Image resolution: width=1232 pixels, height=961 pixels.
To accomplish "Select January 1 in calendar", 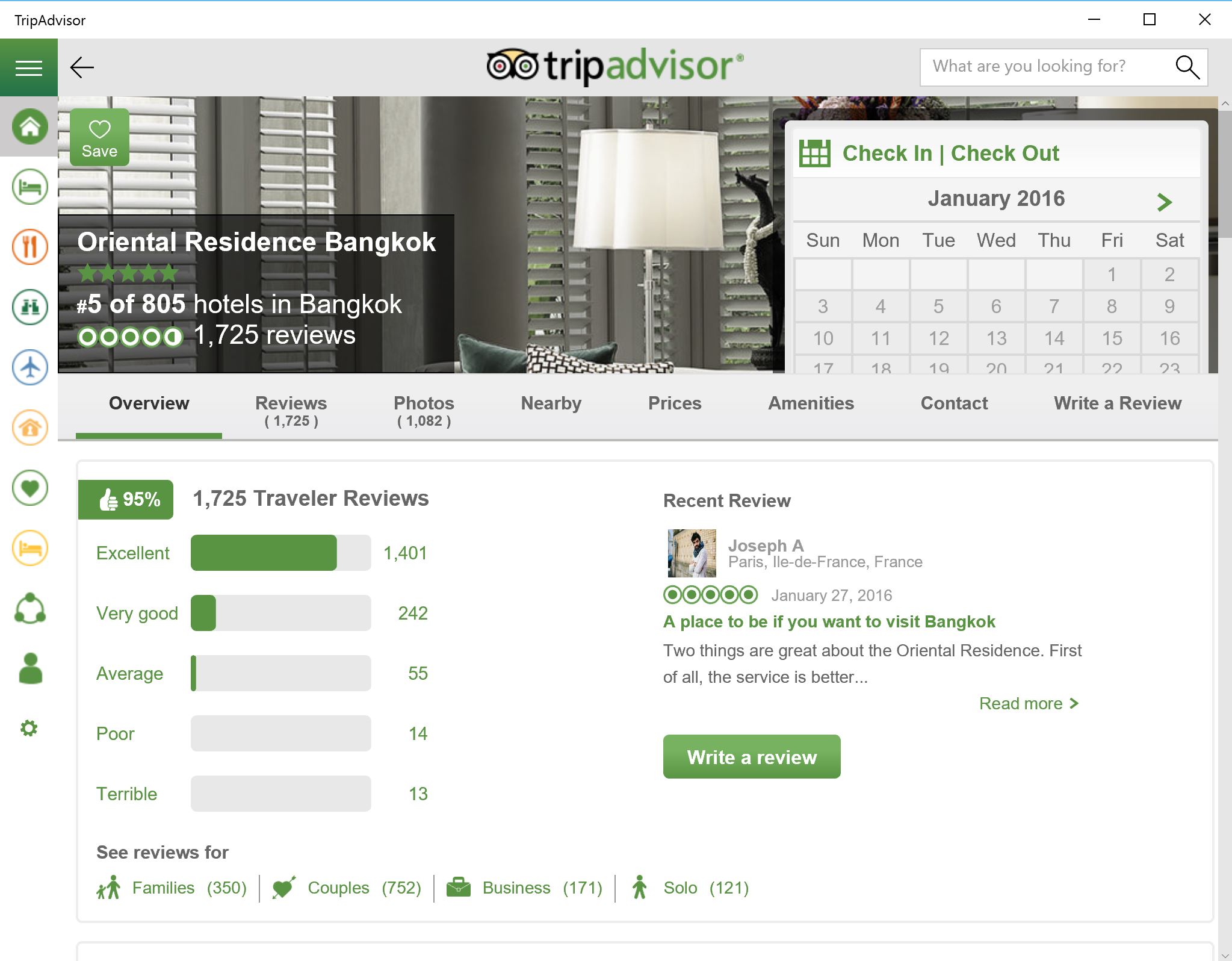I will tap(1112, 275).
